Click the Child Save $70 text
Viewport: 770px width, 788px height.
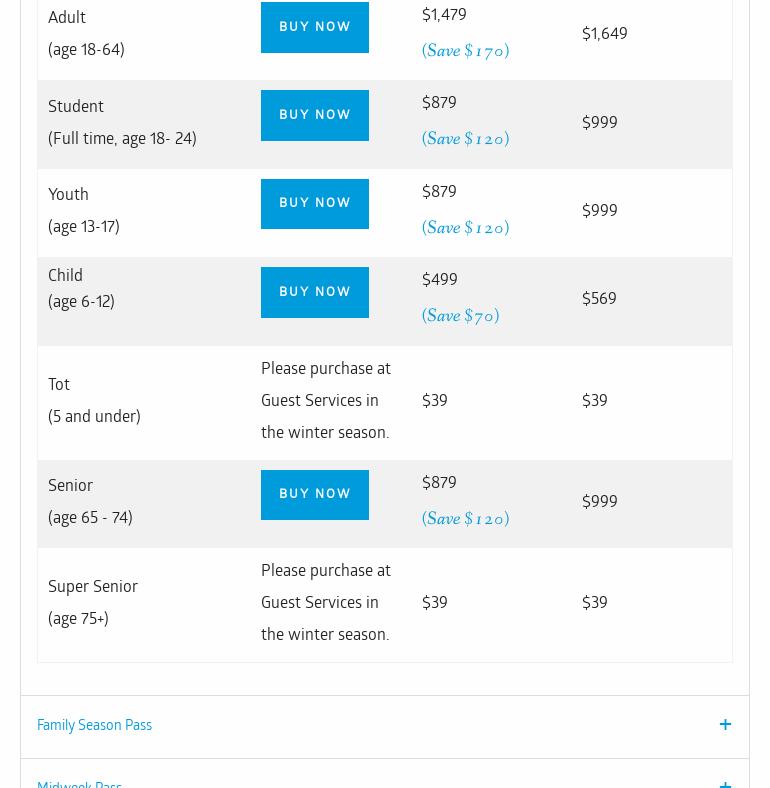(460, 316)
